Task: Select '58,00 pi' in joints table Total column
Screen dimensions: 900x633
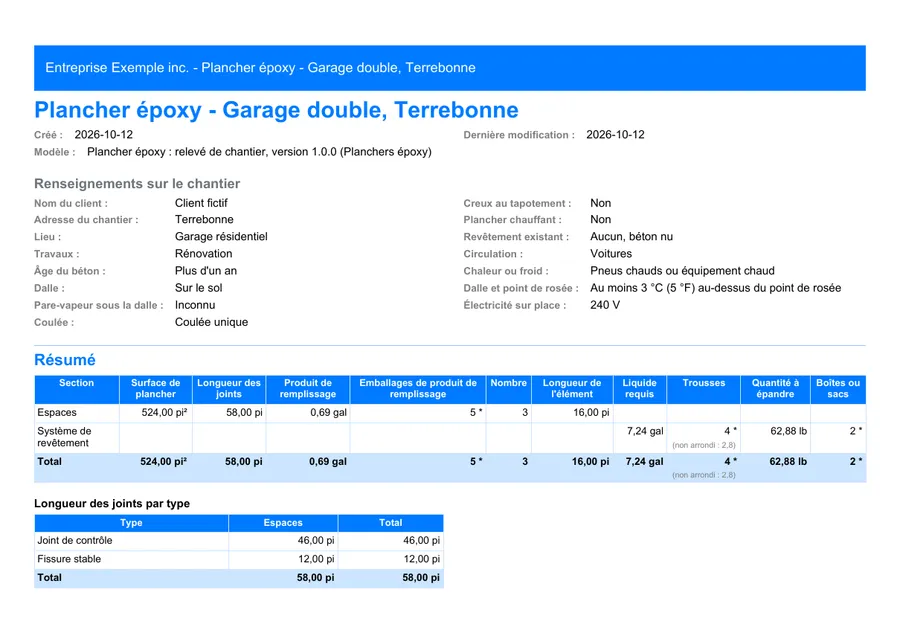Action: tap(421, 578)
